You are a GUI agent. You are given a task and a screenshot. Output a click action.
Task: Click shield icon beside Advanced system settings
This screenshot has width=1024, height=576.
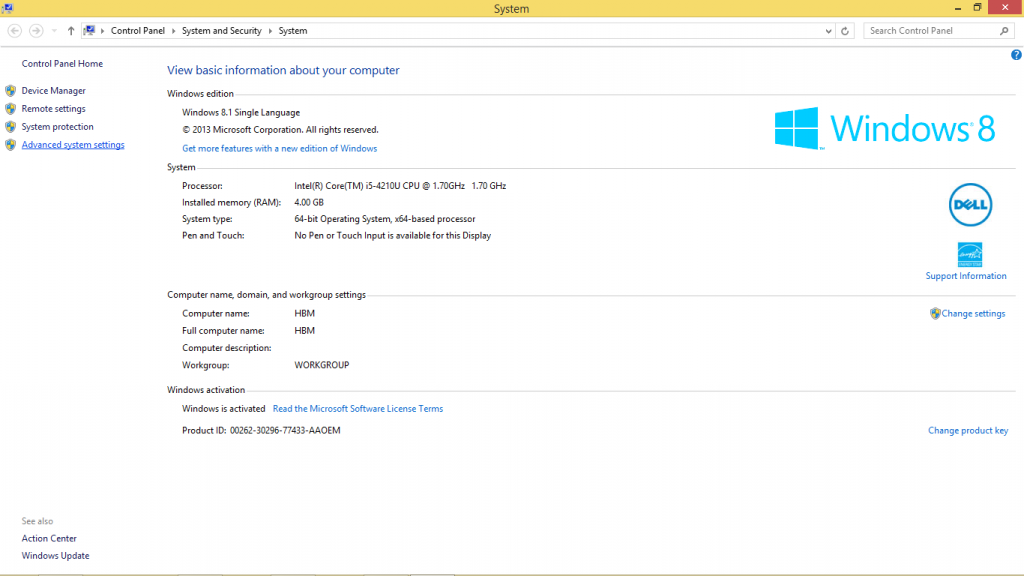pyautogui.click(x=10, y=145)
